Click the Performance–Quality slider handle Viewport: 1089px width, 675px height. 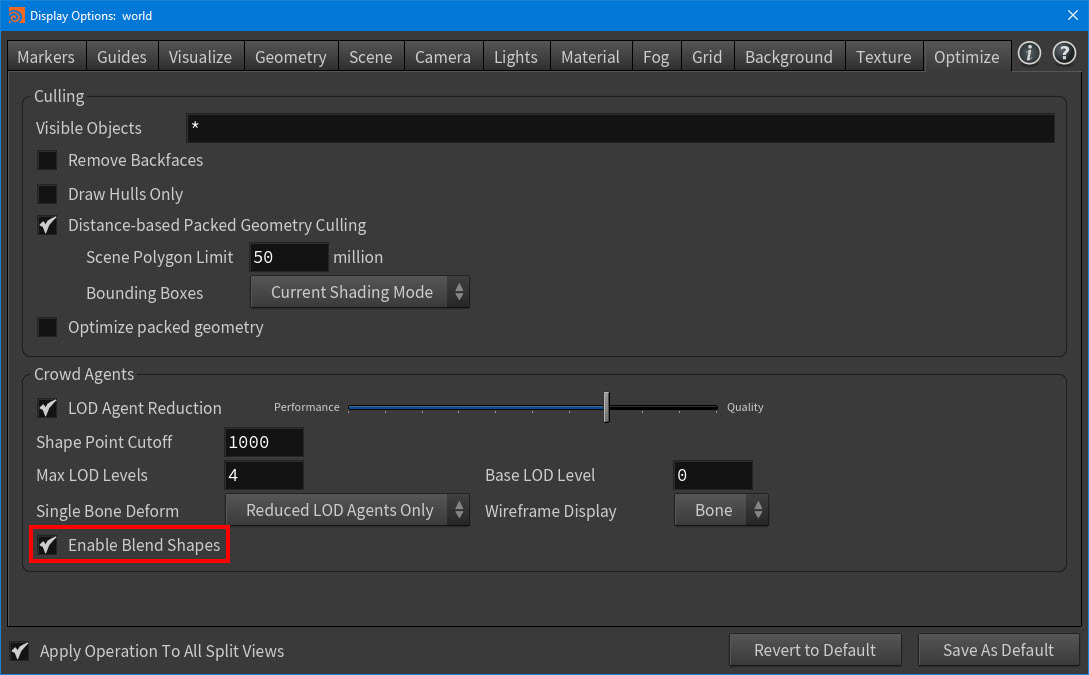606,407
